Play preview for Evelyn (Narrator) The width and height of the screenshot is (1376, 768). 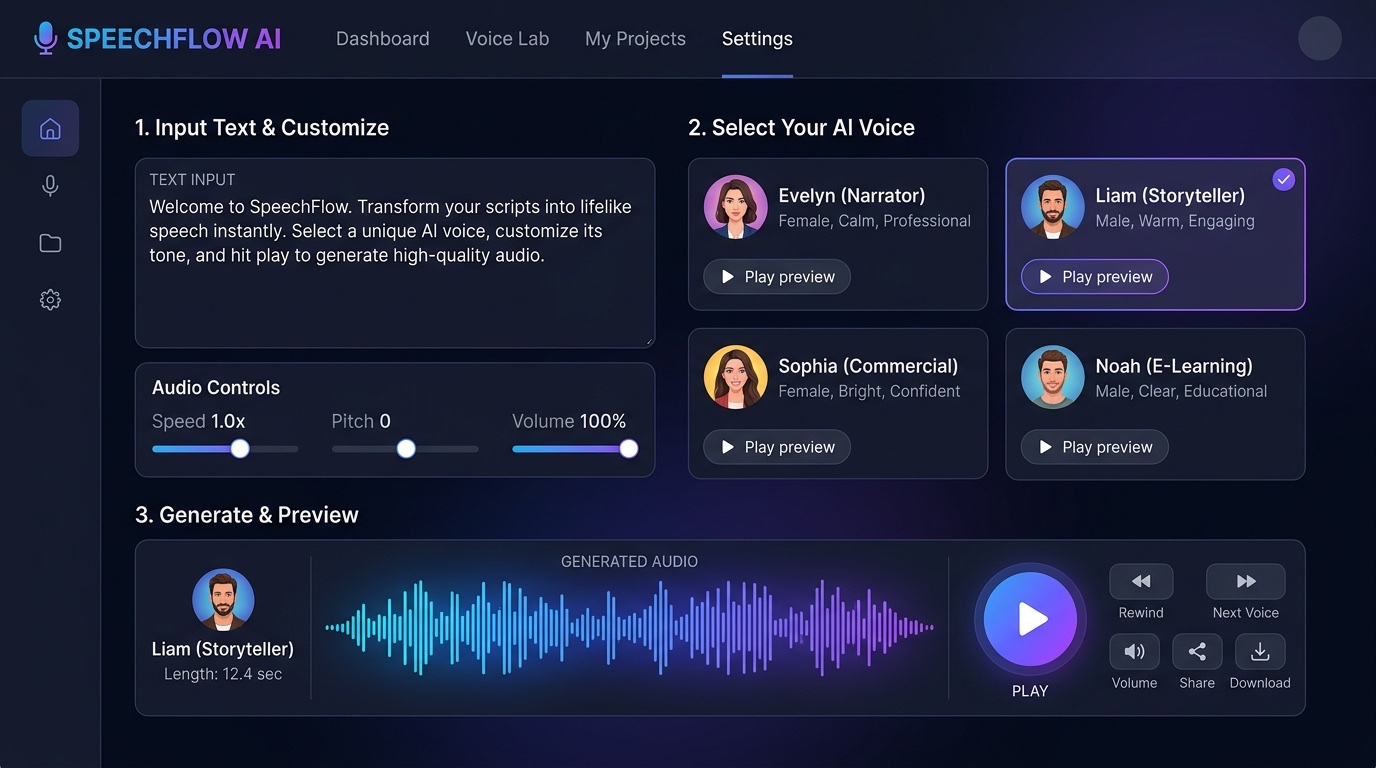(776, 276)
